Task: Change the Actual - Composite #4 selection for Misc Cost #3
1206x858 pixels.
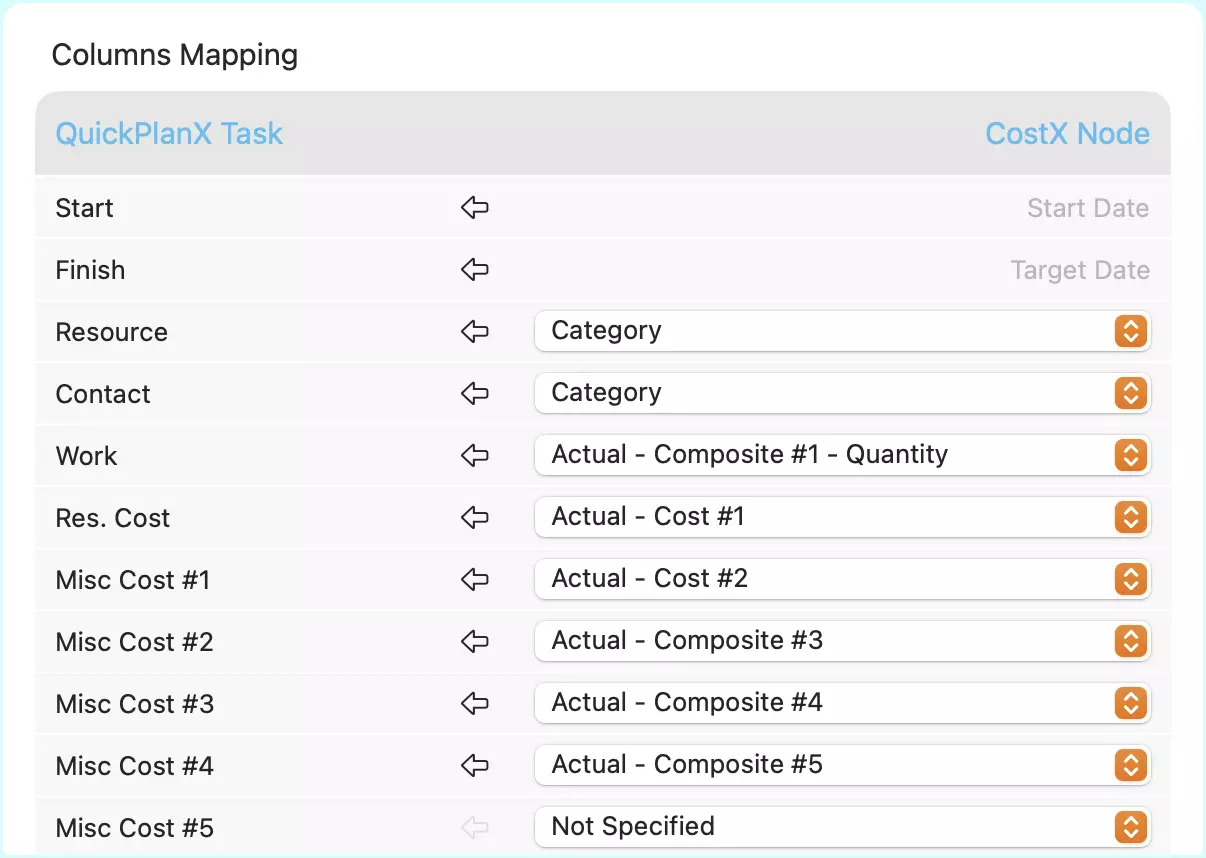Action: 843,704
